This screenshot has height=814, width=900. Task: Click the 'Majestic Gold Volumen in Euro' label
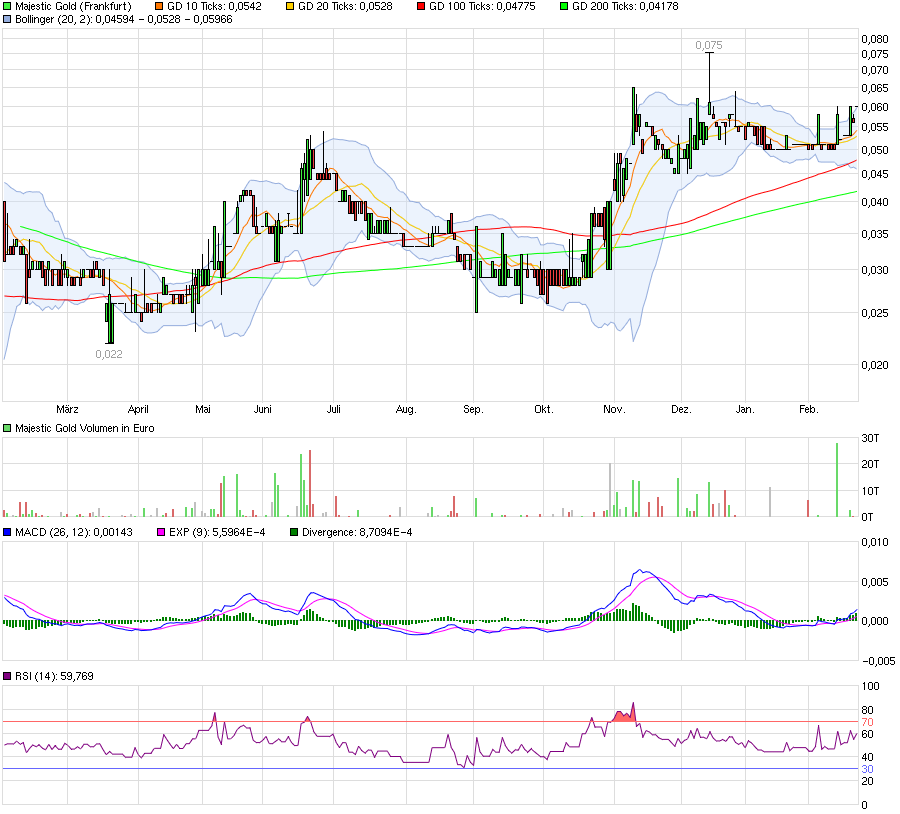point(84,428)
